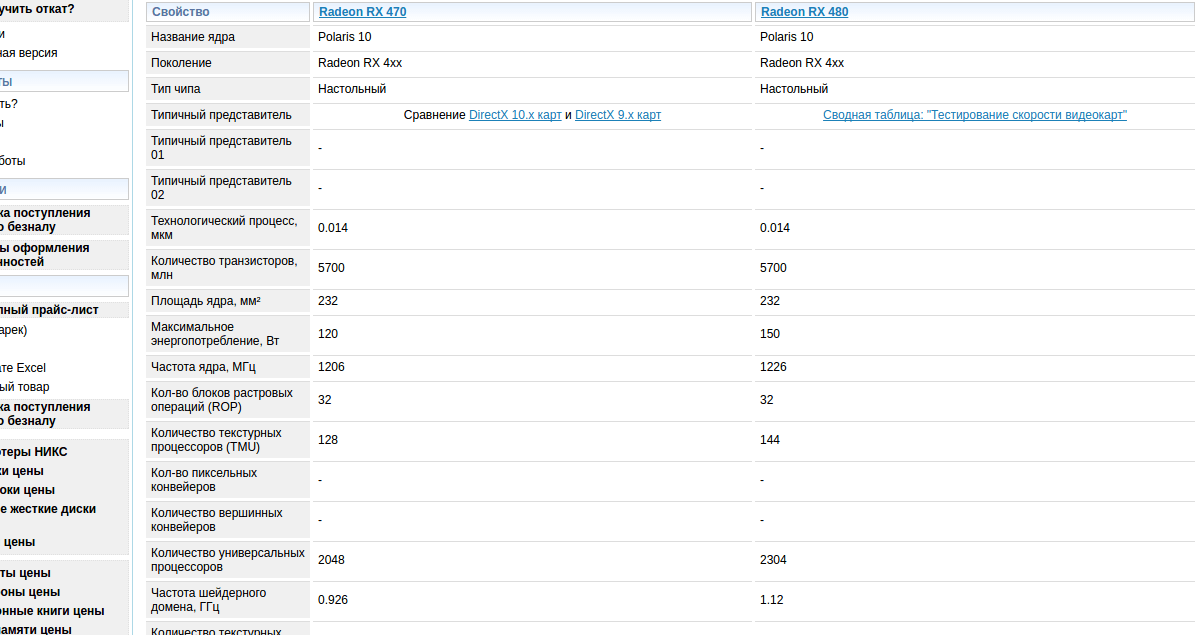Open the sidebar Excel format link
Image resolution: width=1200 pixels, height=635 pixels.
point(23,368)
